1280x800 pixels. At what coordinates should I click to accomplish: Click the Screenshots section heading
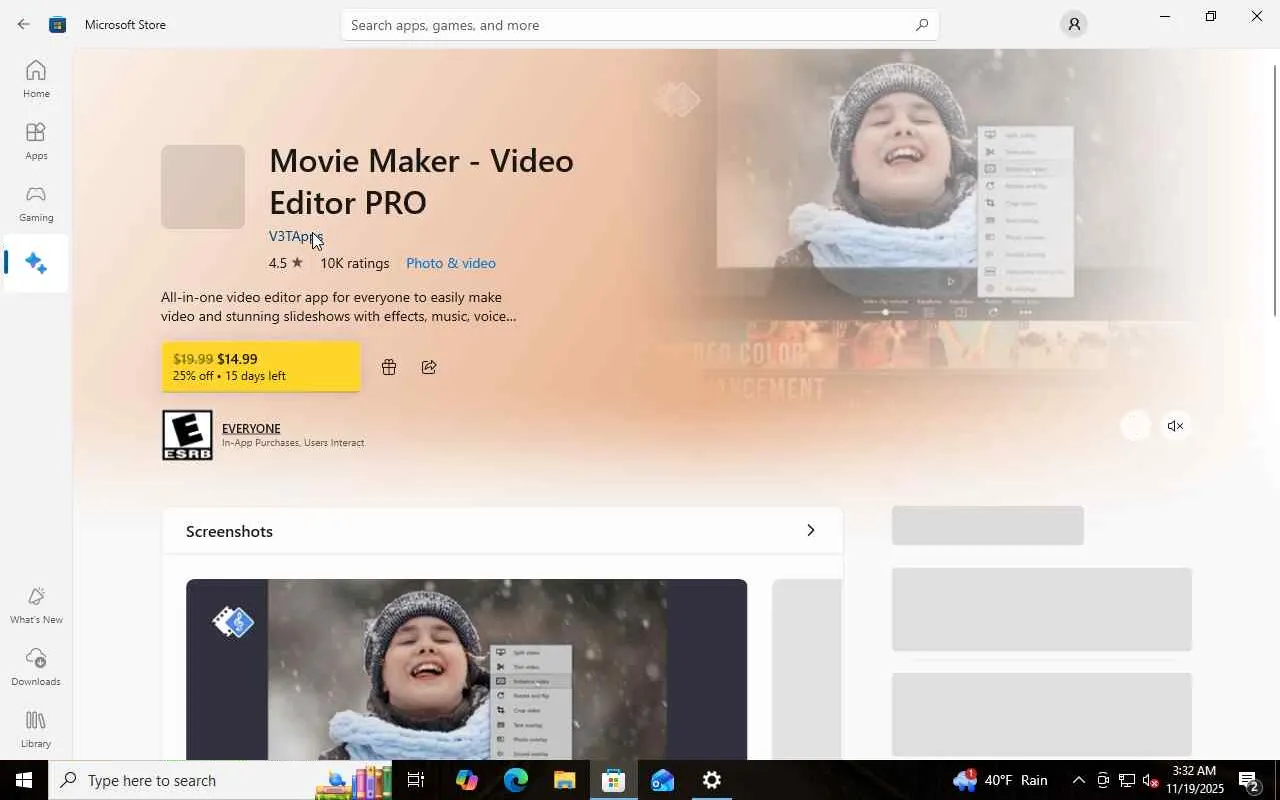coord(229,531)
